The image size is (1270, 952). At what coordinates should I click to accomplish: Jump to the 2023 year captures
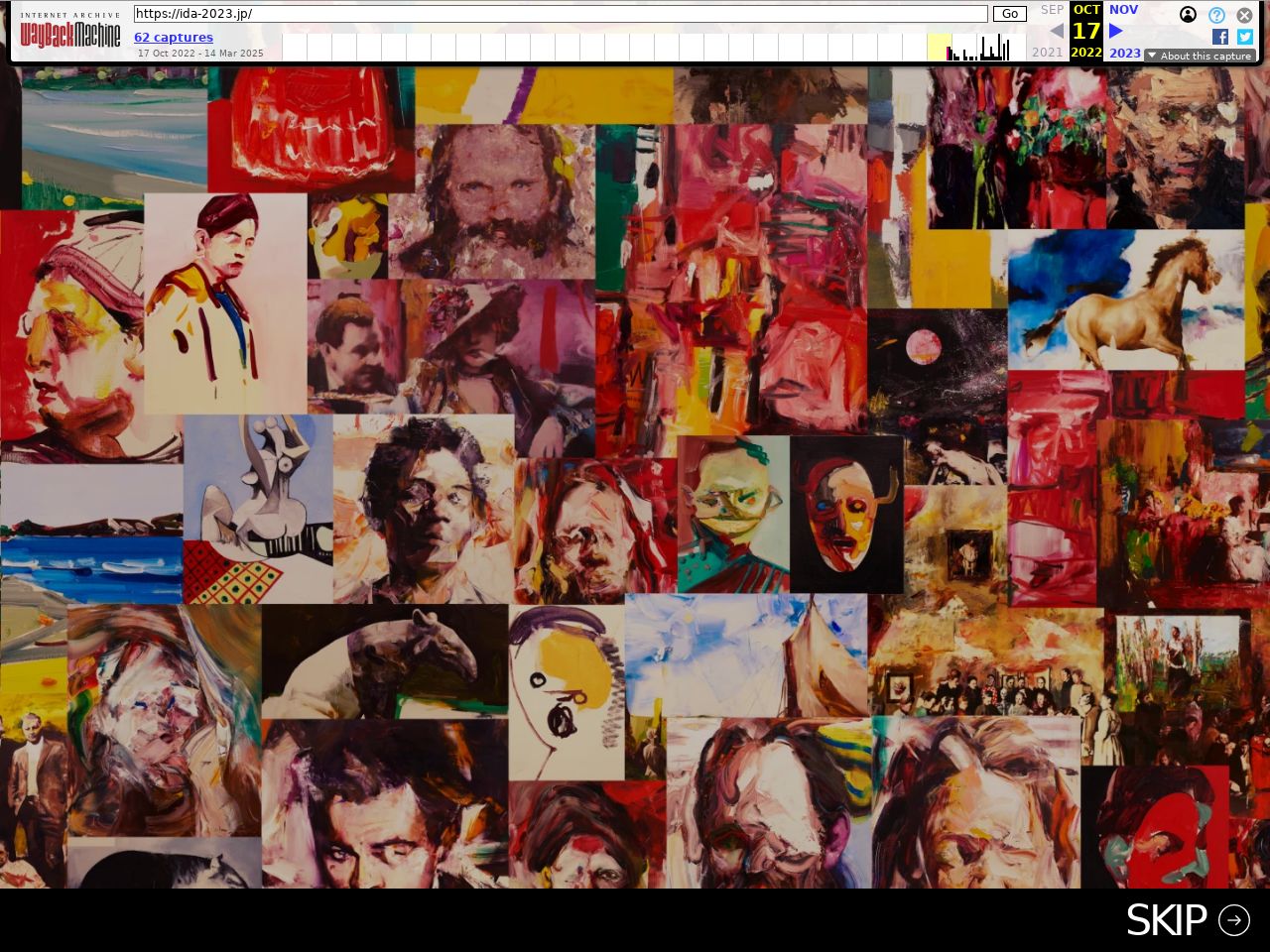pyautogui.click(x=1124, y=53)
